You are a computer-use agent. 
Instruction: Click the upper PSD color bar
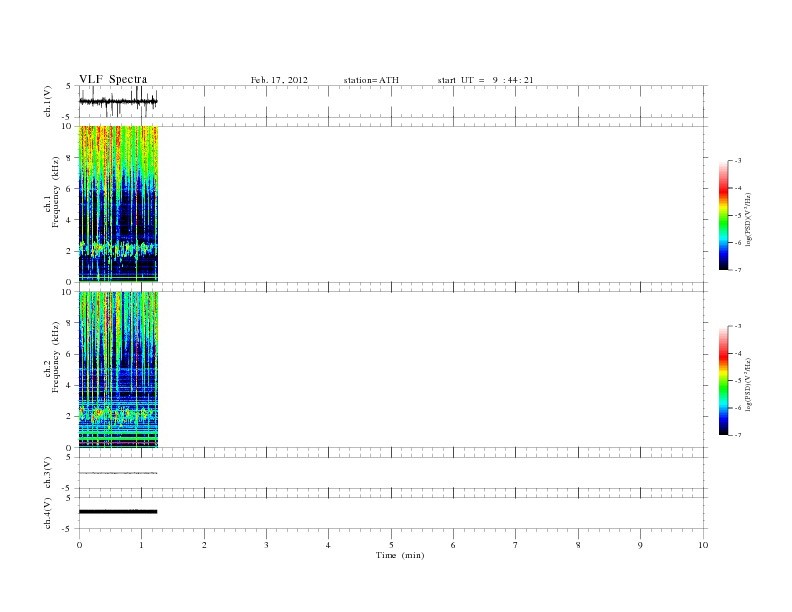click(724, 215)
